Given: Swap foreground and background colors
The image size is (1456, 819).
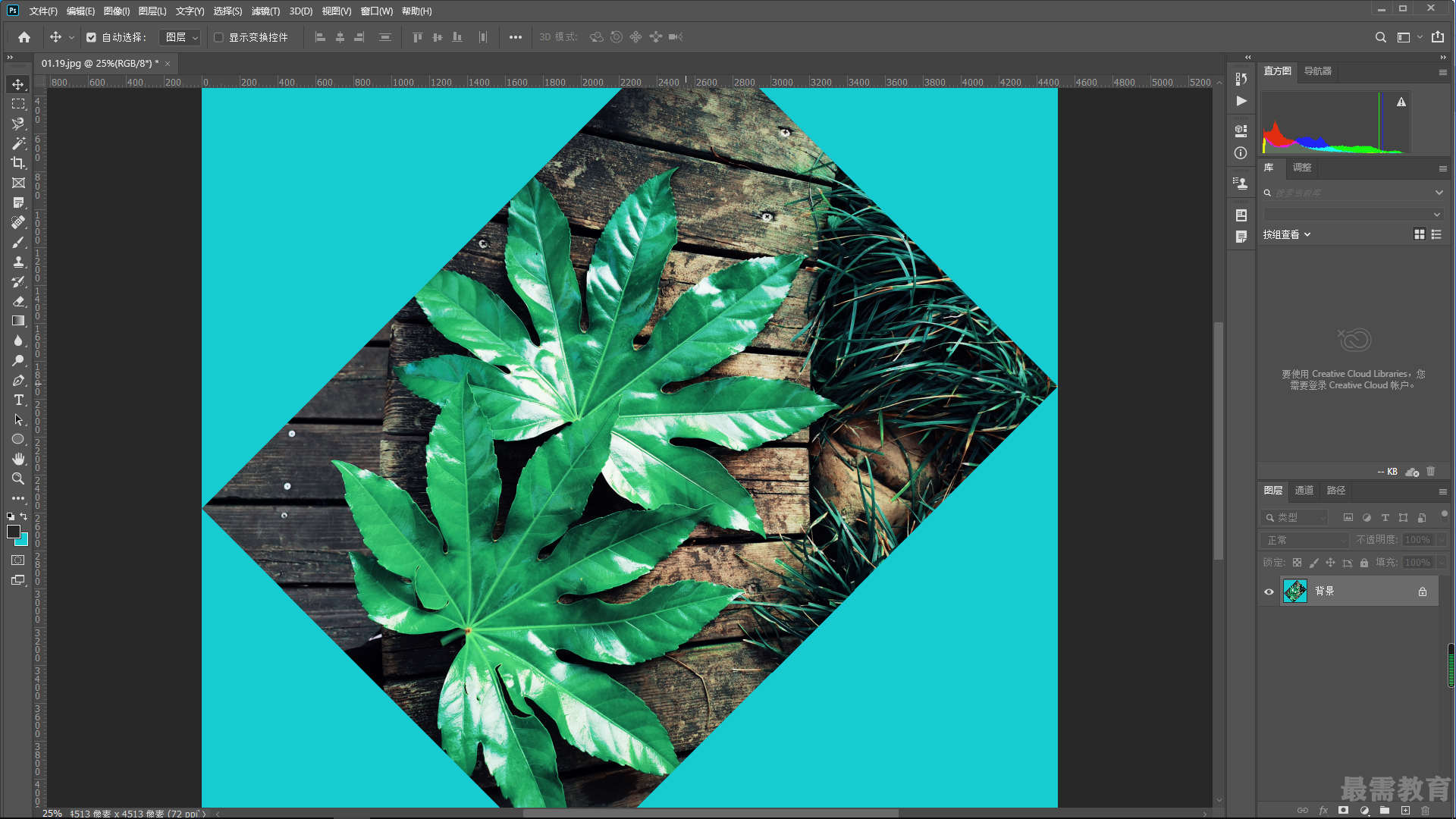Looking at the screenshot, I should [24, 516].
